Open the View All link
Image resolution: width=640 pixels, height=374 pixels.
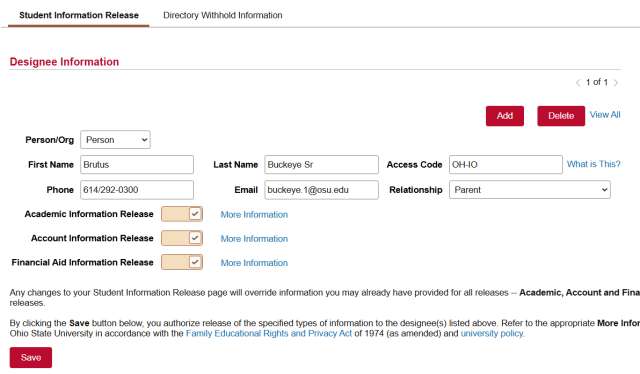pos(605,115)
